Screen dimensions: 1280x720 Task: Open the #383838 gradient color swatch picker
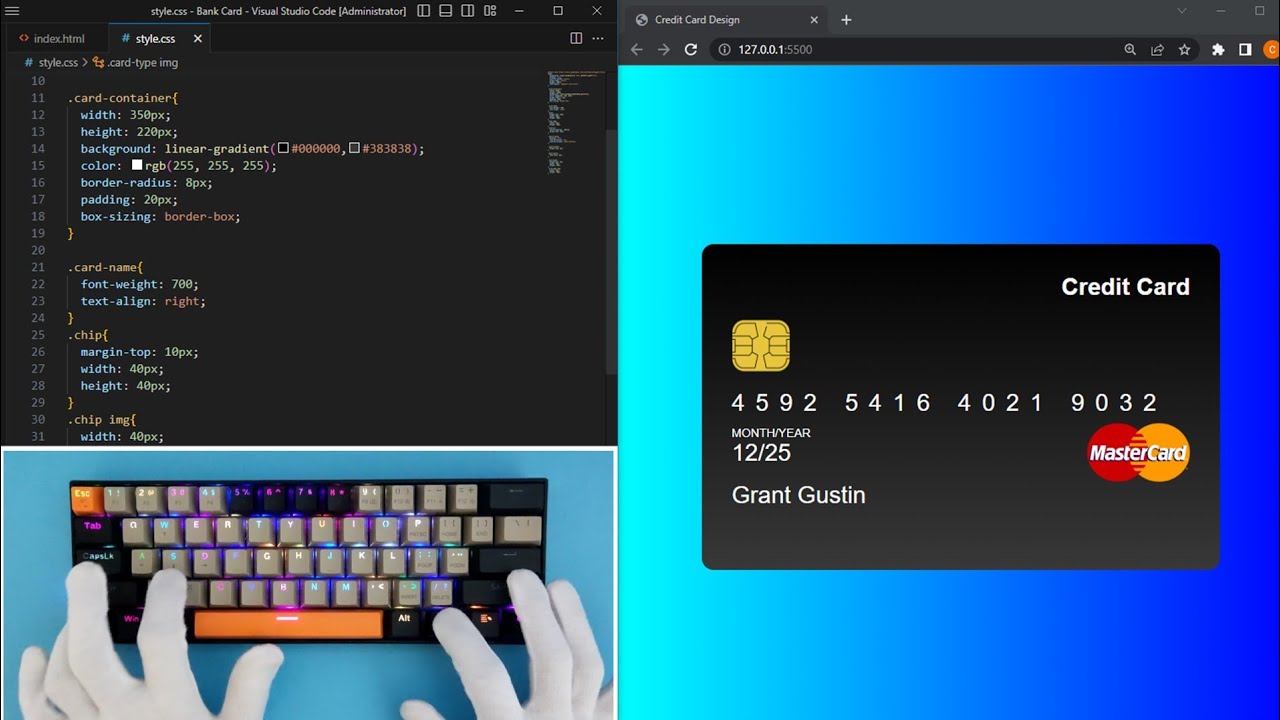click(355, 148)
